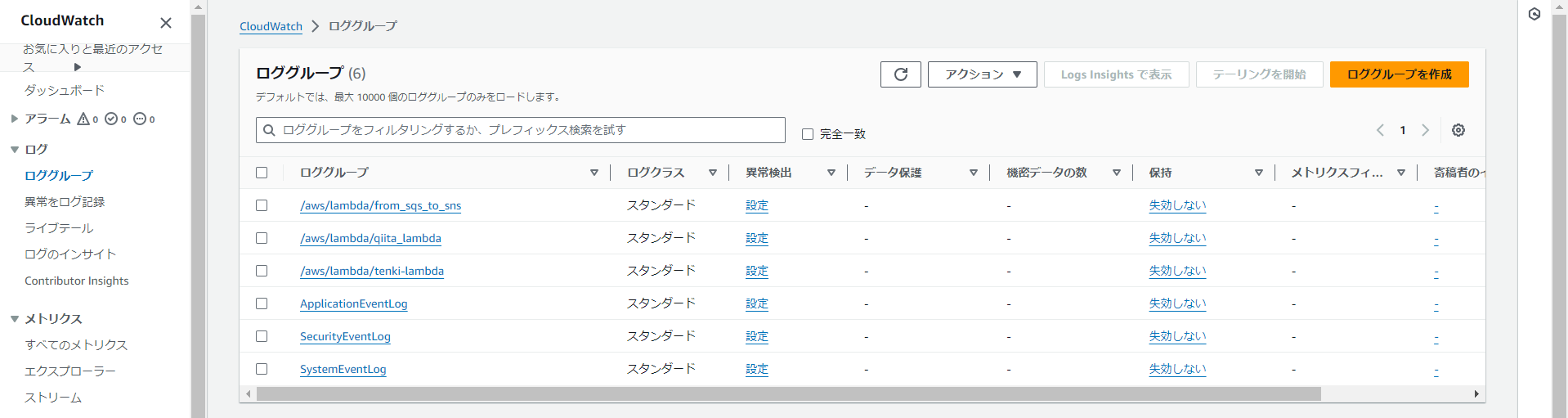This screenshot has height=418, width=1568.
Task: Open the table preferences gear icon
Action: point(1458,130)
